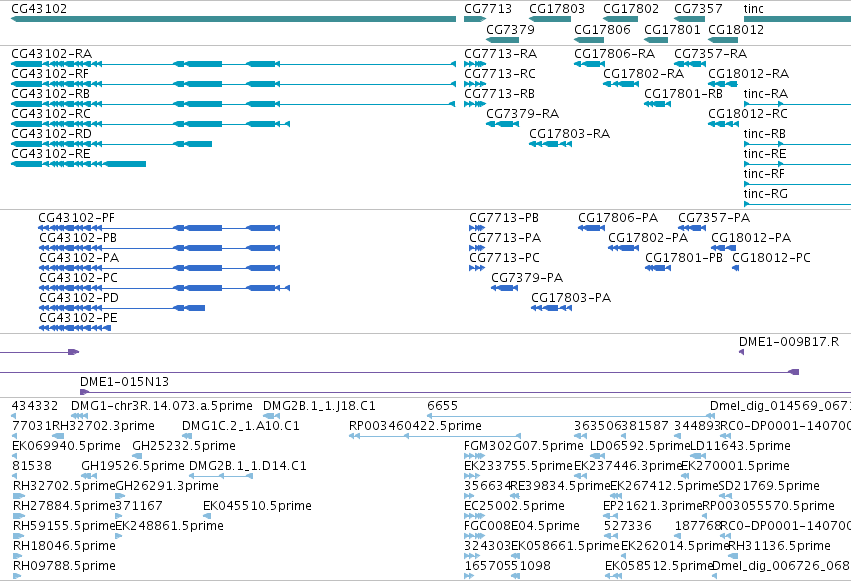Select transcript tinc-RA label
Image resolution: width=851 pixels, height=581 pixels.
coord(766,94)
